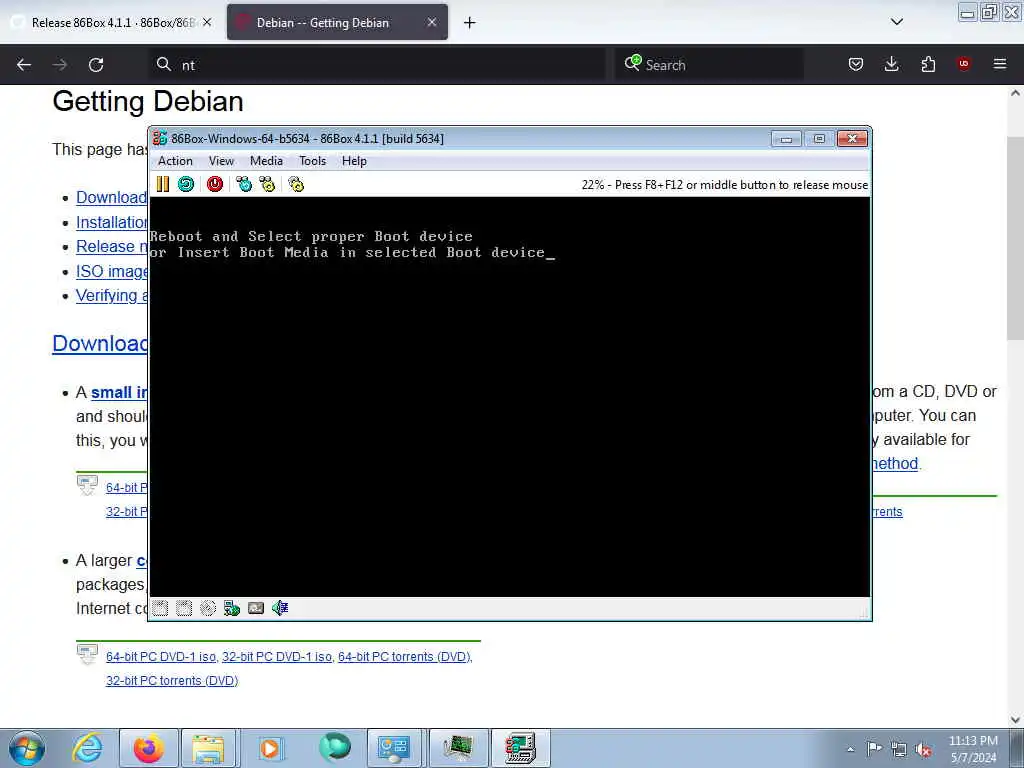The image size is (1024, 768).
Task: Show hidden system tray icons arrow
Action: pyautogui.click(x=850, y=750)
